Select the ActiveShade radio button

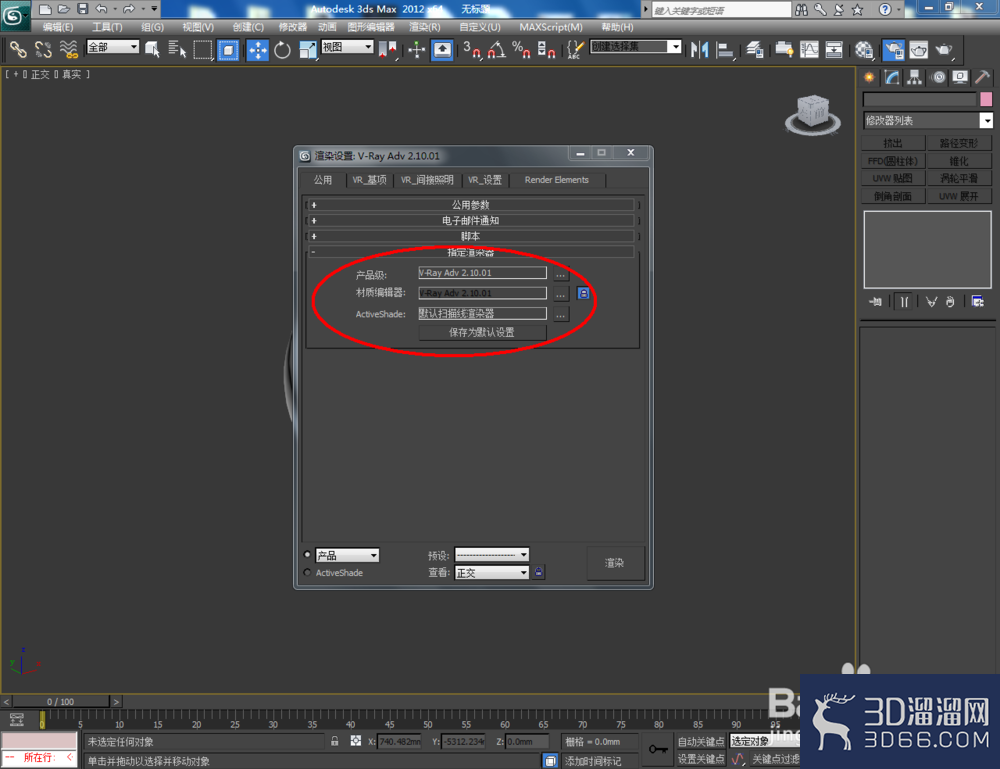(307, 572)
